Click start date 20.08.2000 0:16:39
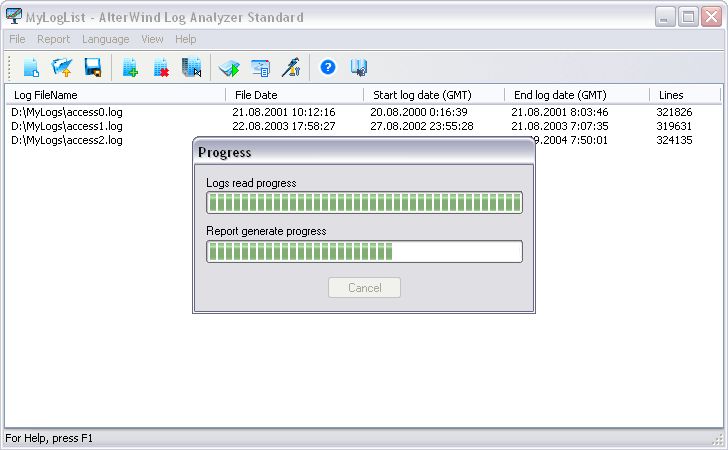 point(419,112)
